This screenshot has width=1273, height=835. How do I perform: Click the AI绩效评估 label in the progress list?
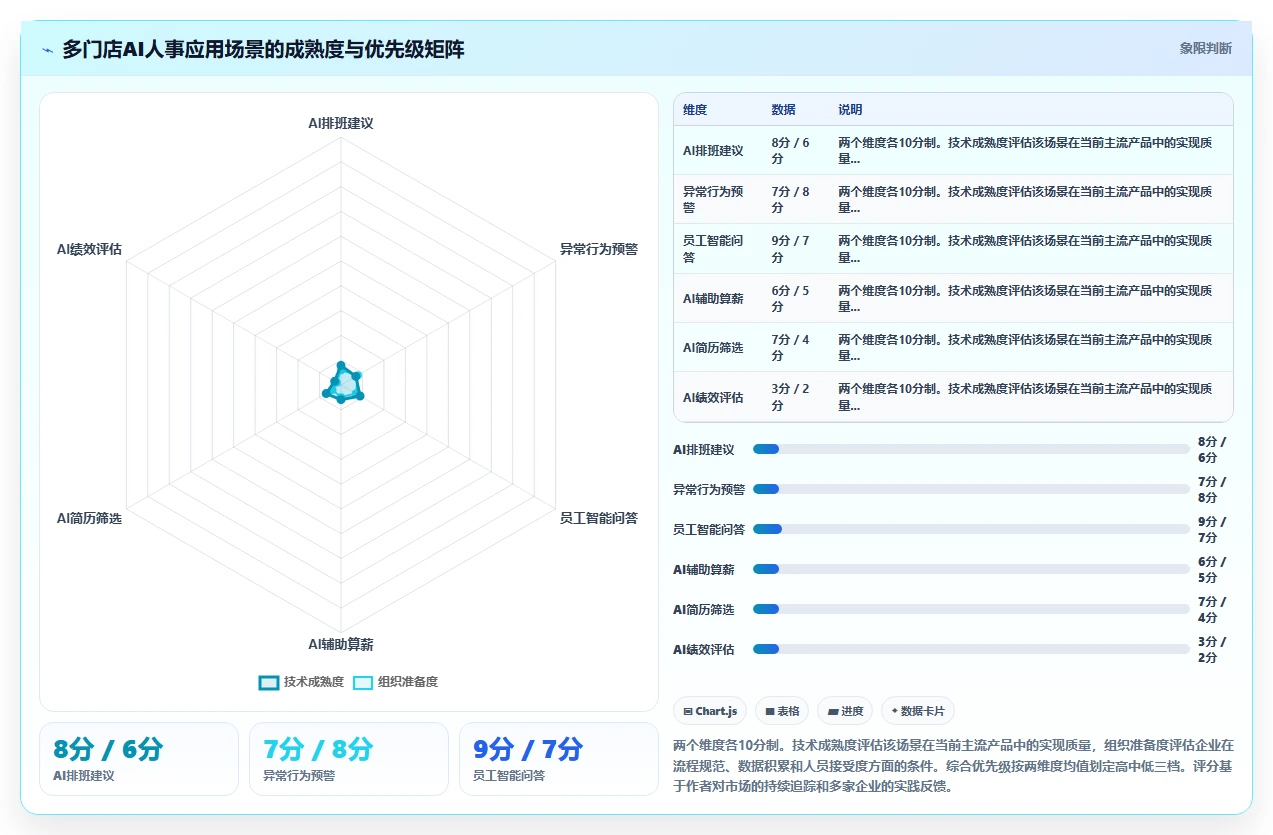(x=704, y=649)
